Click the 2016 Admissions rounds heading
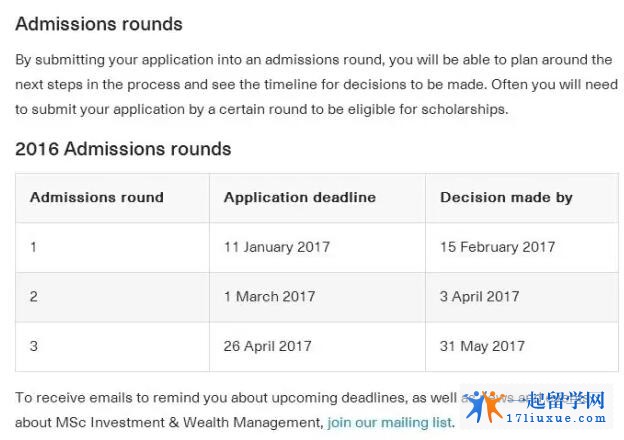 123,149
